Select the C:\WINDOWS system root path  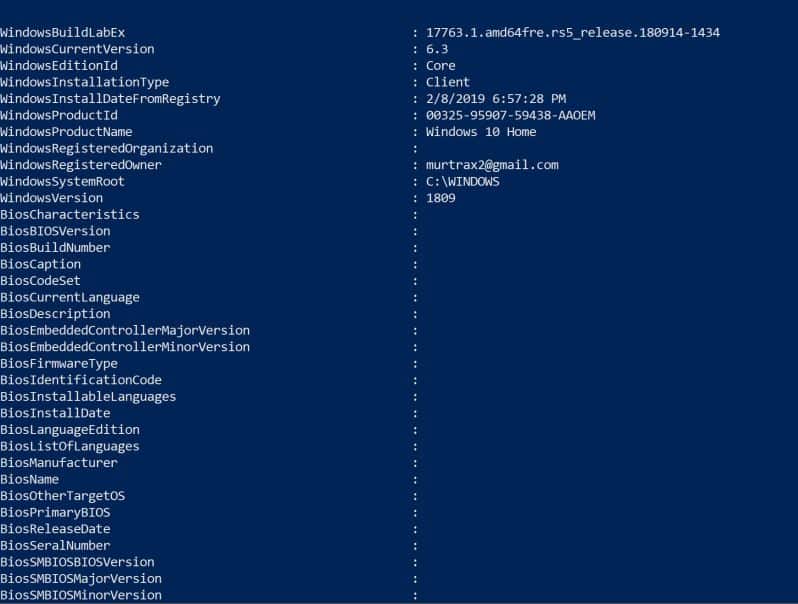coord(463,182)
